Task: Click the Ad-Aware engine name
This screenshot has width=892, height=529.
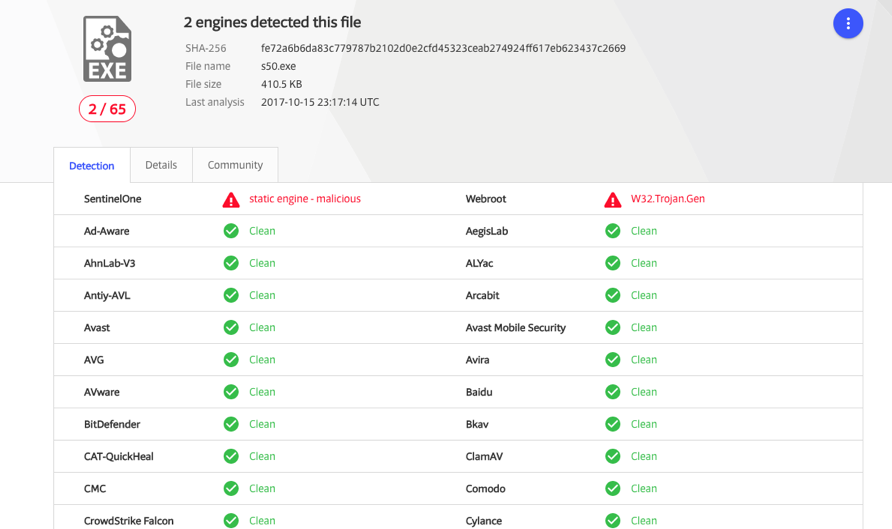Action: [106, 231]
